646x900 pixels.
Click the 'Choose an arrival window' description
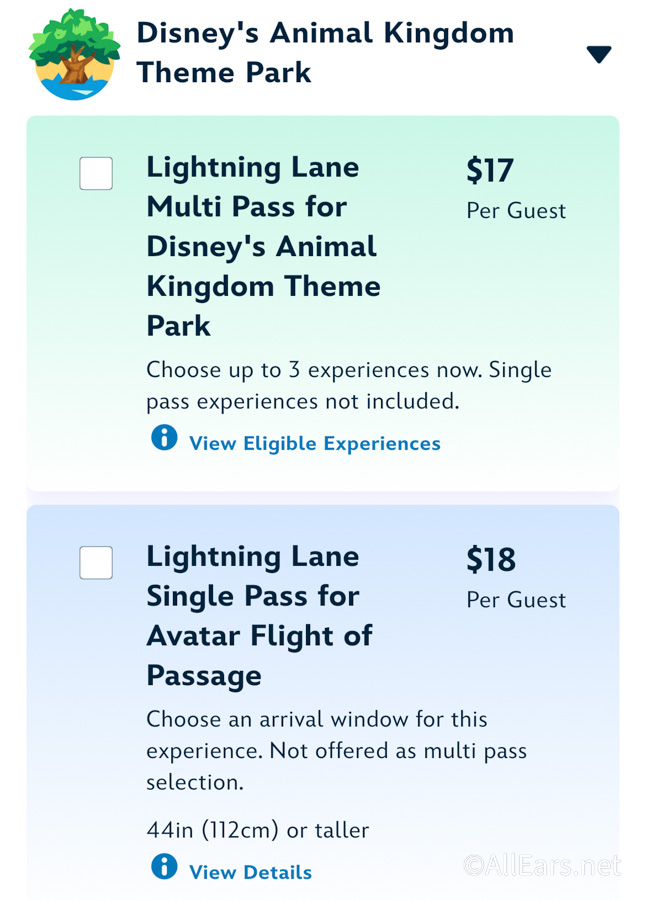pyautogui.click(x=336, y=751)
